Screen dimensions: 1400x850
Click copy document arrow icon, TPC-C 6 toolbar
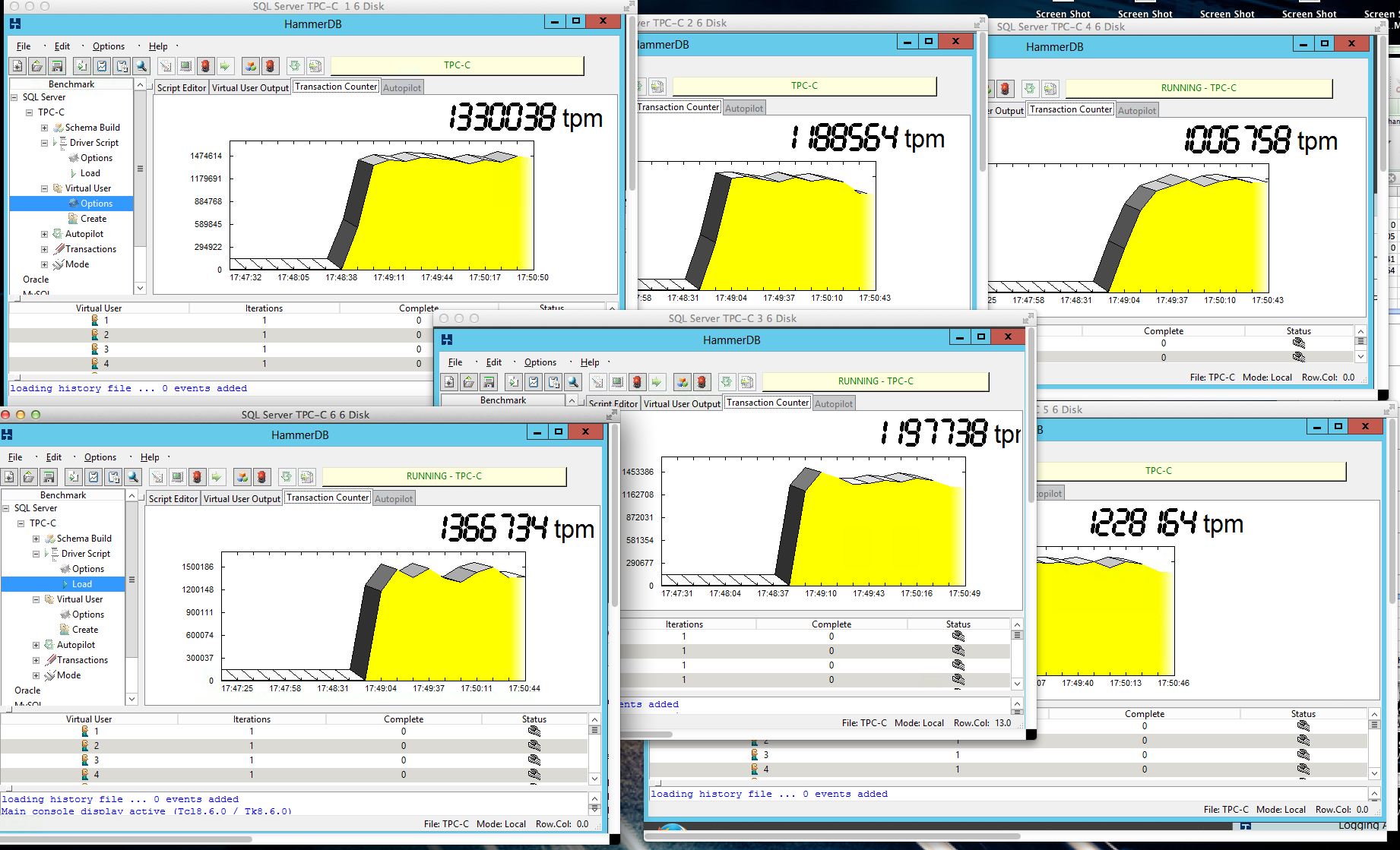point(74,477)
